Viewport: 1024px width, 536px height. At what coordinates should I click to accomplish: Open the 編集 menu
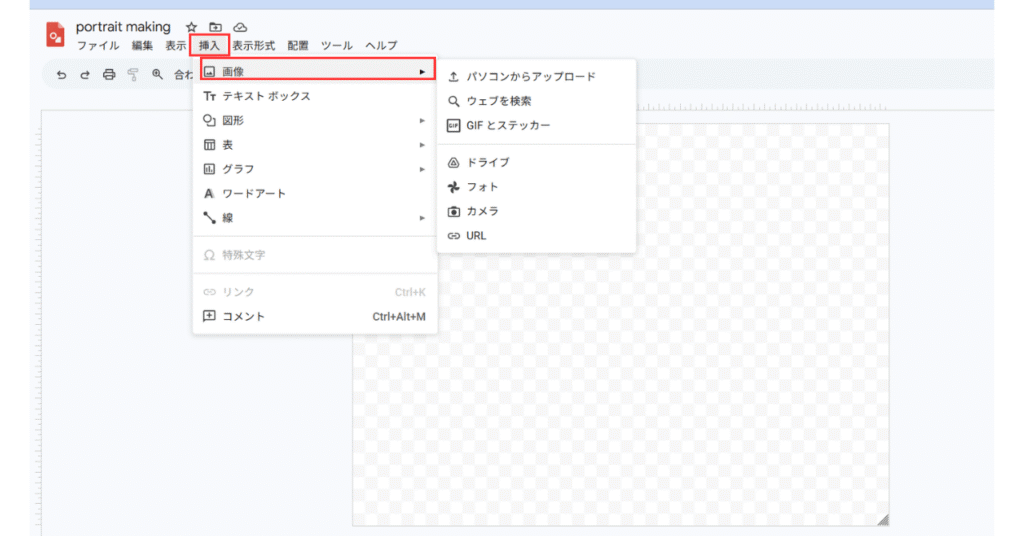click(x=142, y=46)
